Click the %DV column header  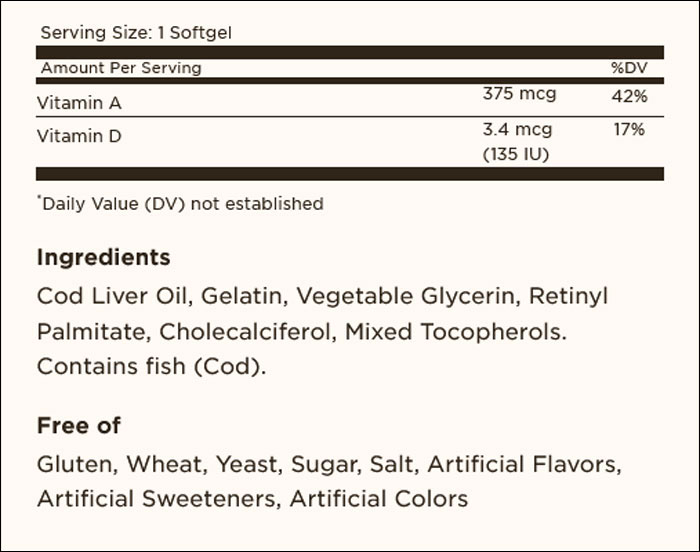tap(629, 68)
